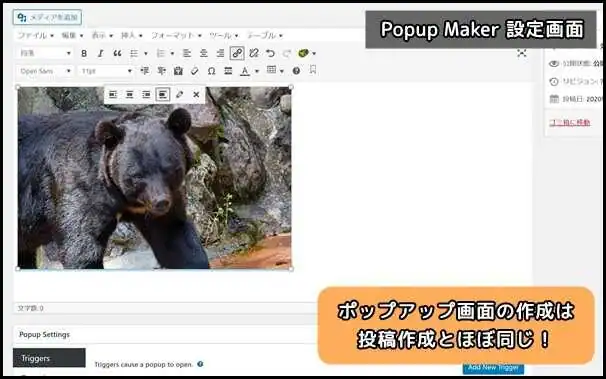Select no alignment in image toolbar
606x379 pixels.
point(163,94)
